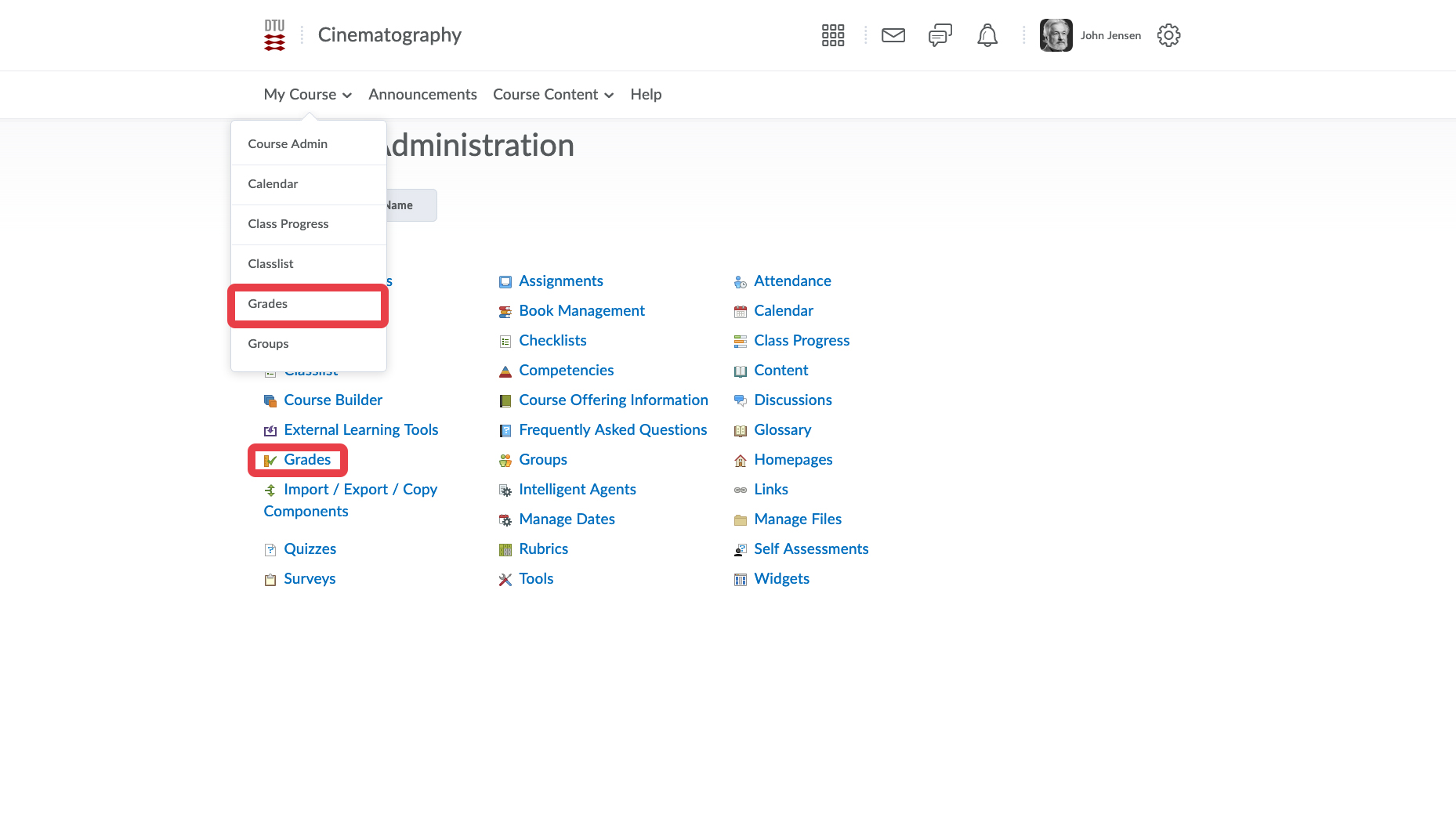Choose Class Progress from the dropdown menu

288,224
